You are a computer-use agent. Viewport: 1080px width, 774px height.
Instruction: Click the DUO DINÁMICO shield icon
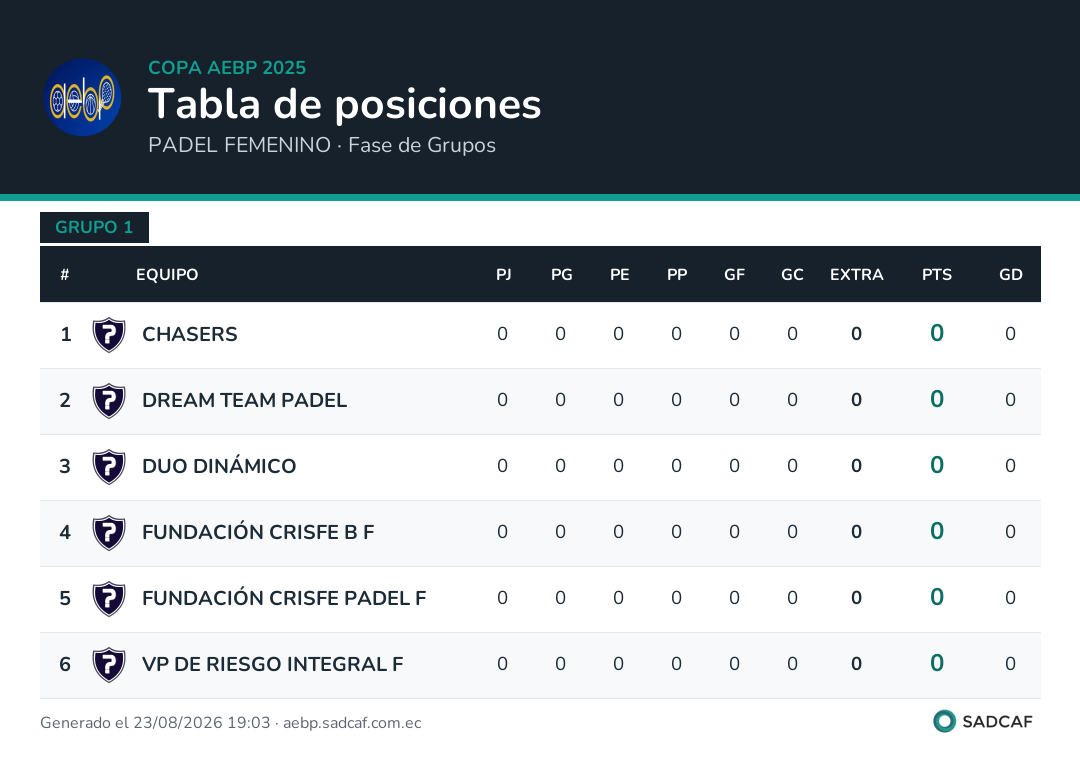tap(109, 467)
